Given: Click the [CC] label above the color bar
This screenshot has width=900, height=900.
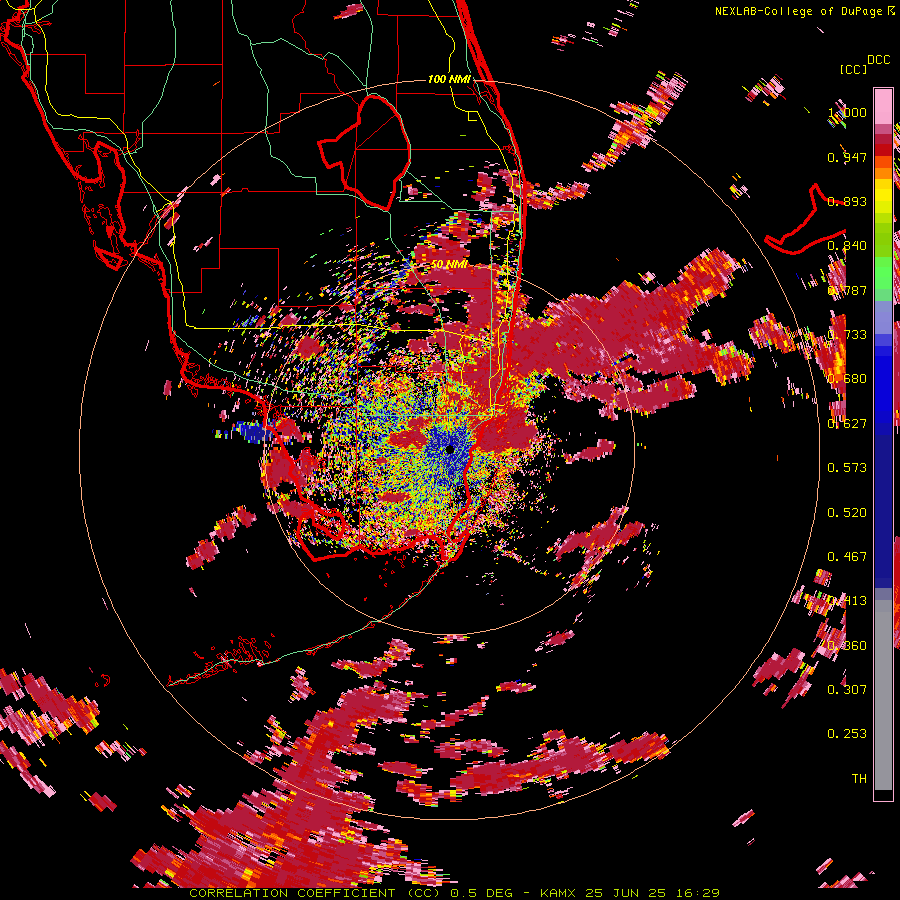Looking at the screenshot, I should coord(854,69).
